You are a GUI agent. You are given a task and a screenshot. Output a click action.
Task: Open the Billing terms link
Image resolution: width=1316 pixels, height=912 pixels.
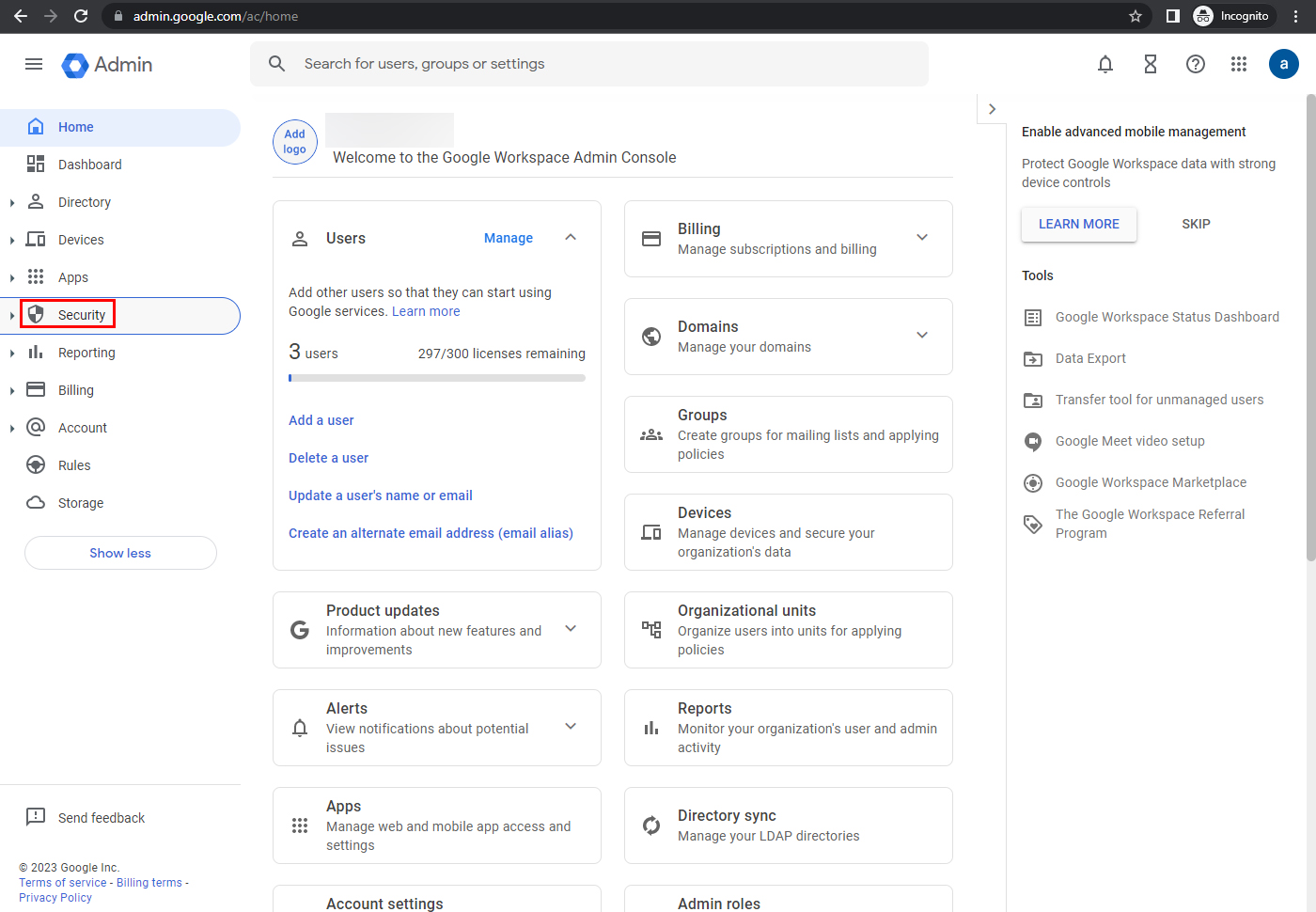coord(149,883)
